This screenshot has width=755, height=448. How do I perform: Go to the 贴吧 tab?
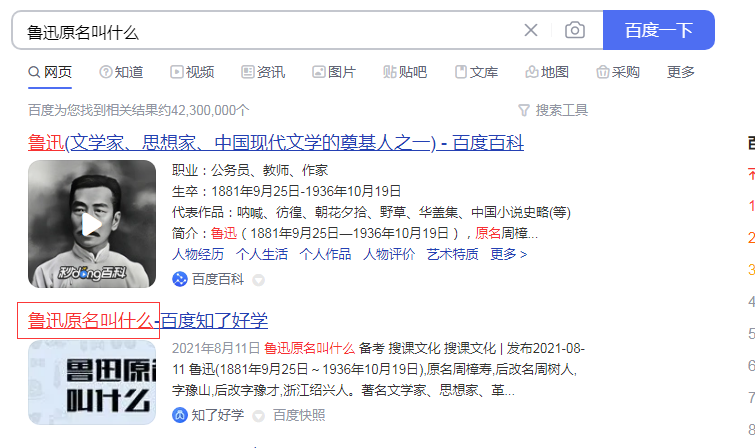(405, 72)
